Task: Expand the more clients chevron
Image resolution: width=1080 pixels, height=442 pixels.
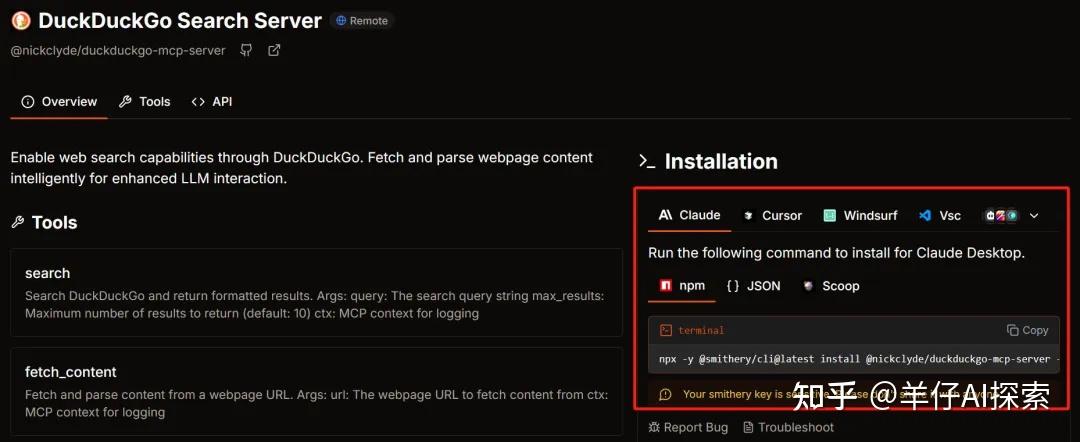Action: (x=1034, y=215)
